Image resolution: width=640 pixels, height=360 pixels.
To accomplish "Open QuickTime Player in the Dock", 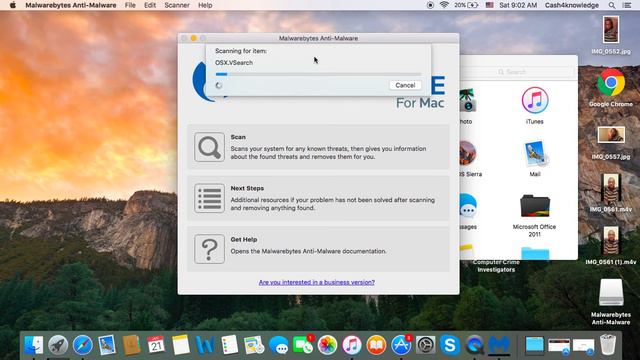I will tap(474, 345).
